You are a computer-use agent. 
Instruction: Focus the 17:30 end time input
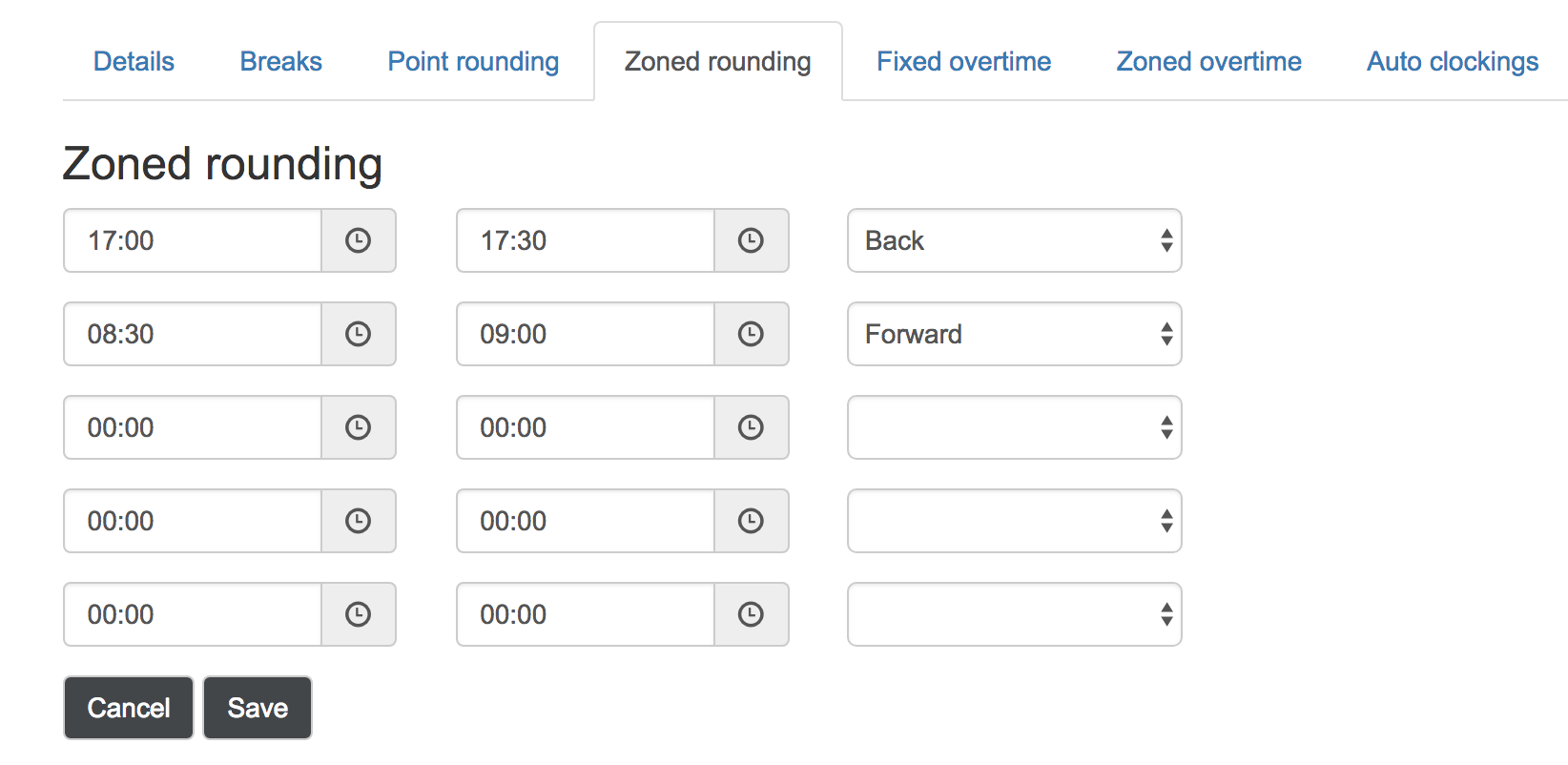[586, 240]
